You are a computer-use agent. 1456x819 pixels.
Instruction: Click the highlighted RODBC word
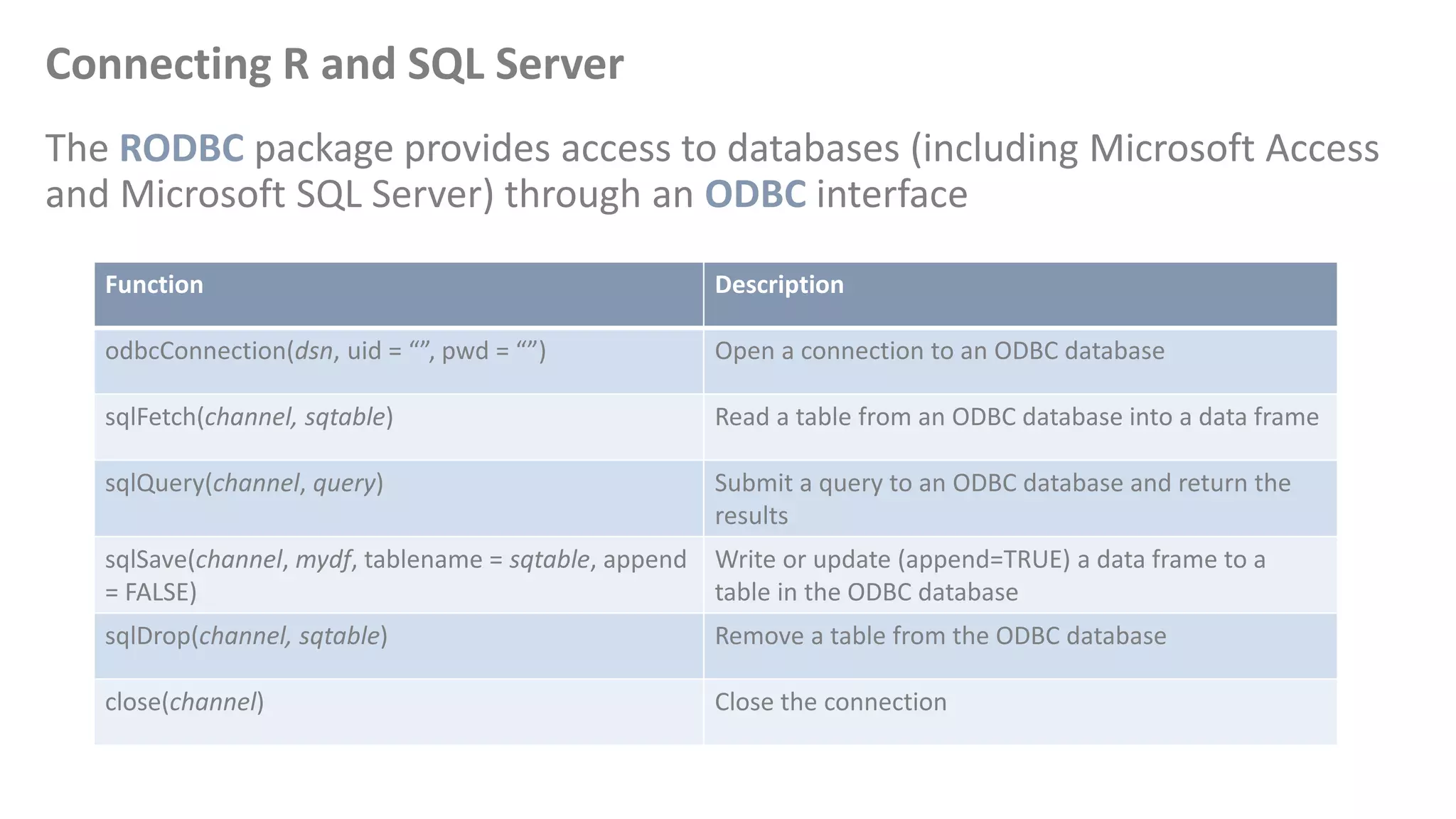181,149
